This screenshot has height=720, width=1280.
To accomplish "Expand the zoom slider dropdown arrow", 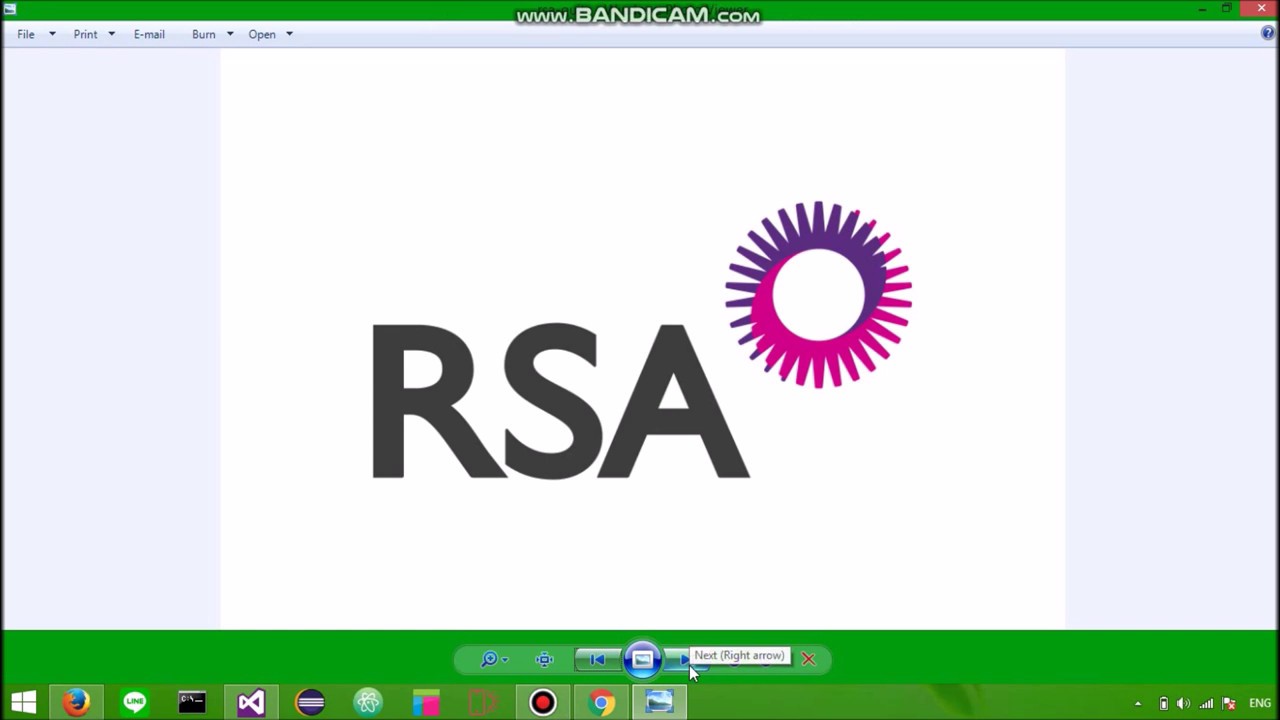I will (505, 660).
